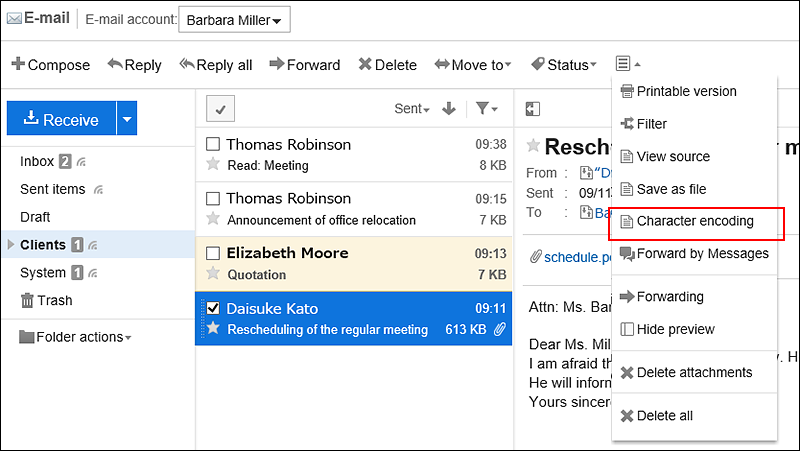Open the Trash folder

point(46,300)
